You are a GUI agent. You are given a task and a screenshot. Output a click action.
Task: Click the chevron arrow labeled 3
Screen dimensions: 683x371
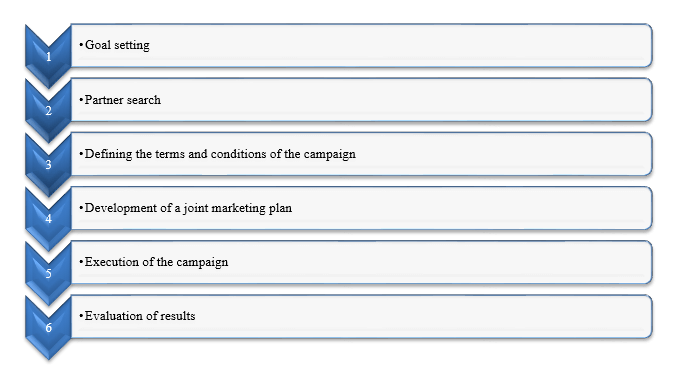coord(48,165)
